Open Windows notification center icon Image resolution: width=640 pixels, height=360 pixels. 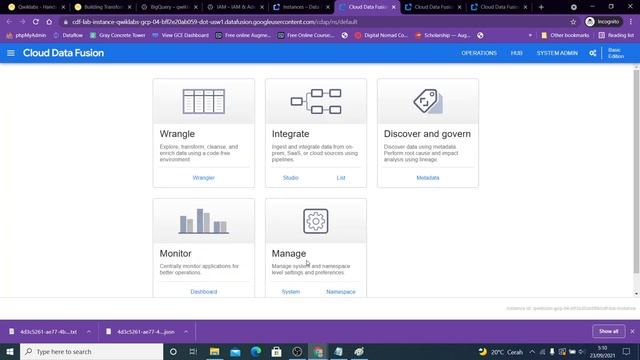[x=627, y=351]
